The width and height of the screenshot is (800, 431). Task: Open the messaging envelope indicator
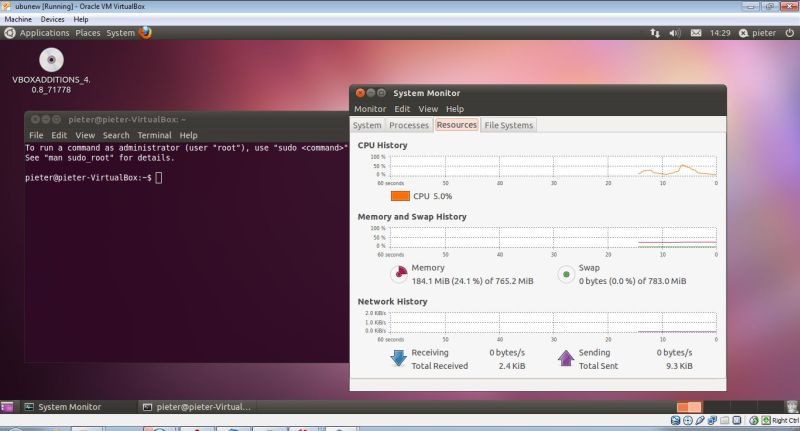[695, 33]
